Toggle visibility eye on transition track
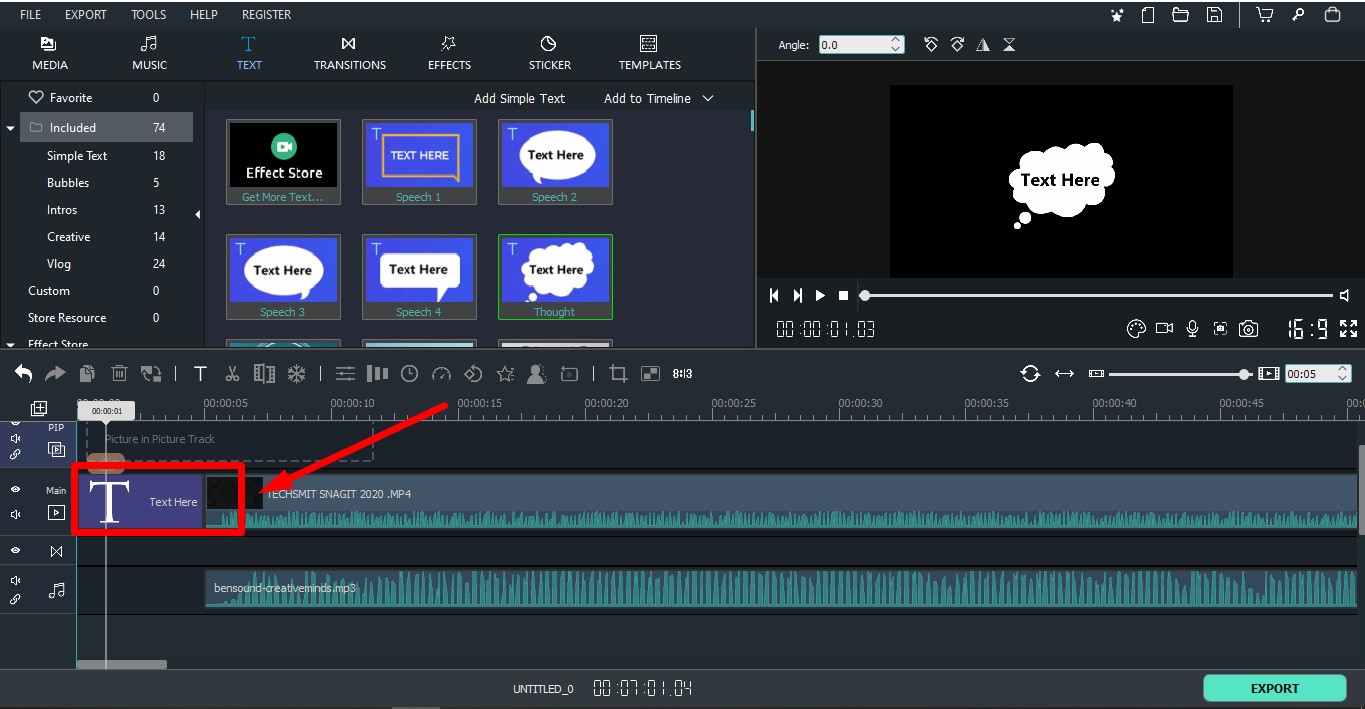The height and width of the screenshot is (709, 1365). pyautogui.click(x=16, y=551)
